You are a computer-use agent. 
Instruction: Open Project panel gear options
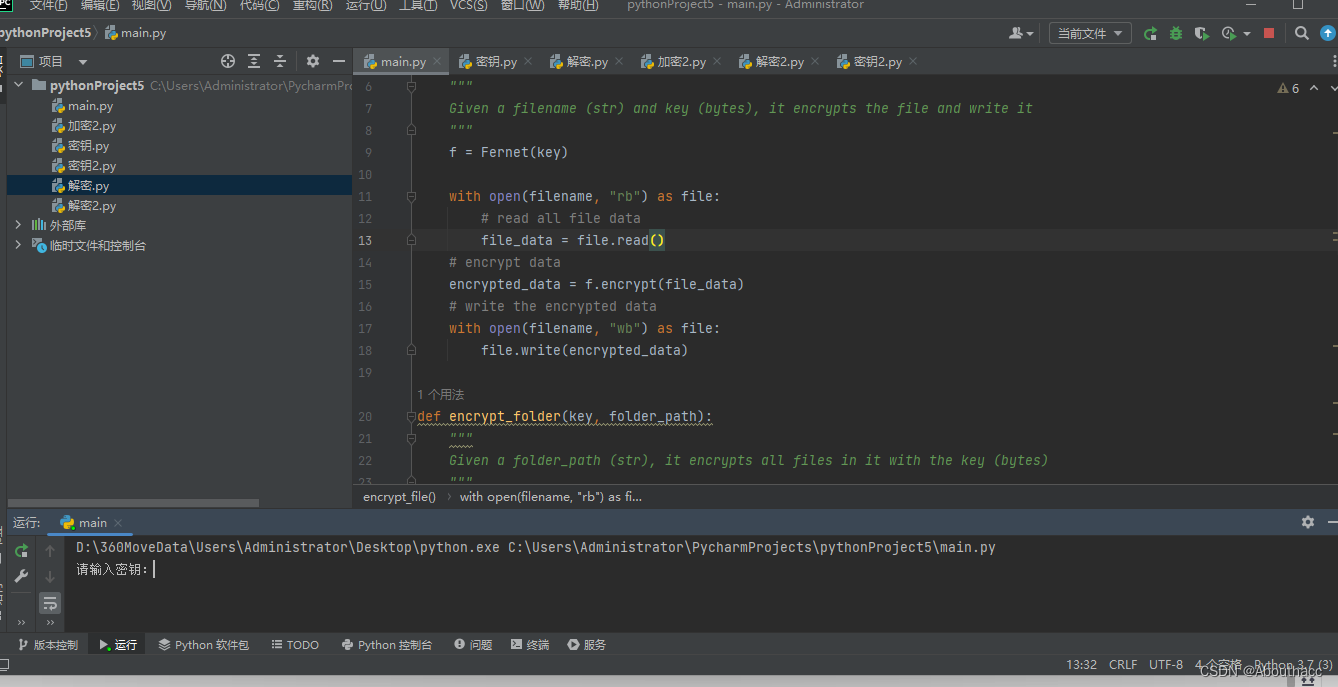[313, 61]
